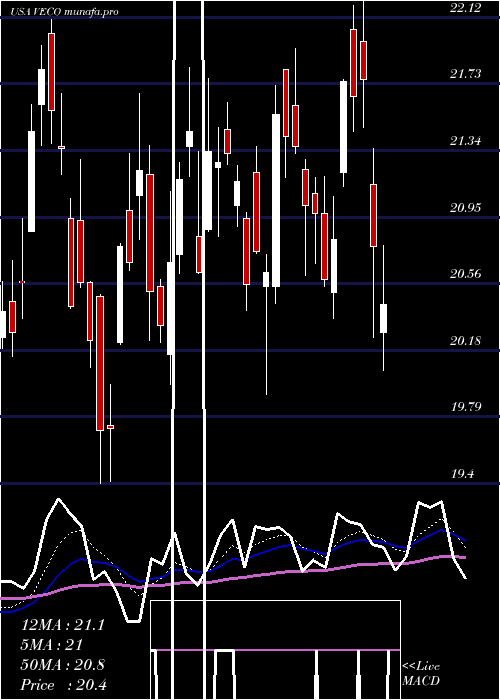
Task: Select the 21.73 price axis label
Action: (466, 74)
